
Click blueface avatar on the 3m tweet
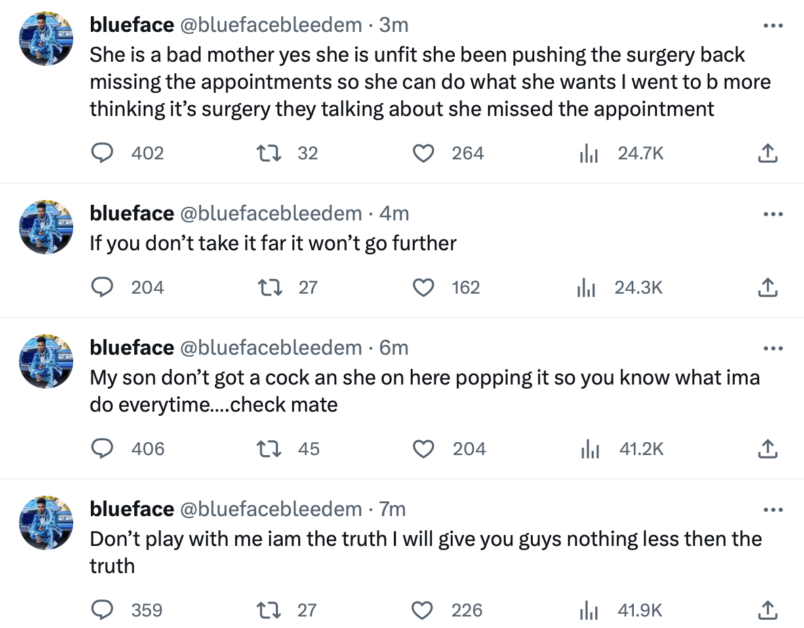pos(46,39)
